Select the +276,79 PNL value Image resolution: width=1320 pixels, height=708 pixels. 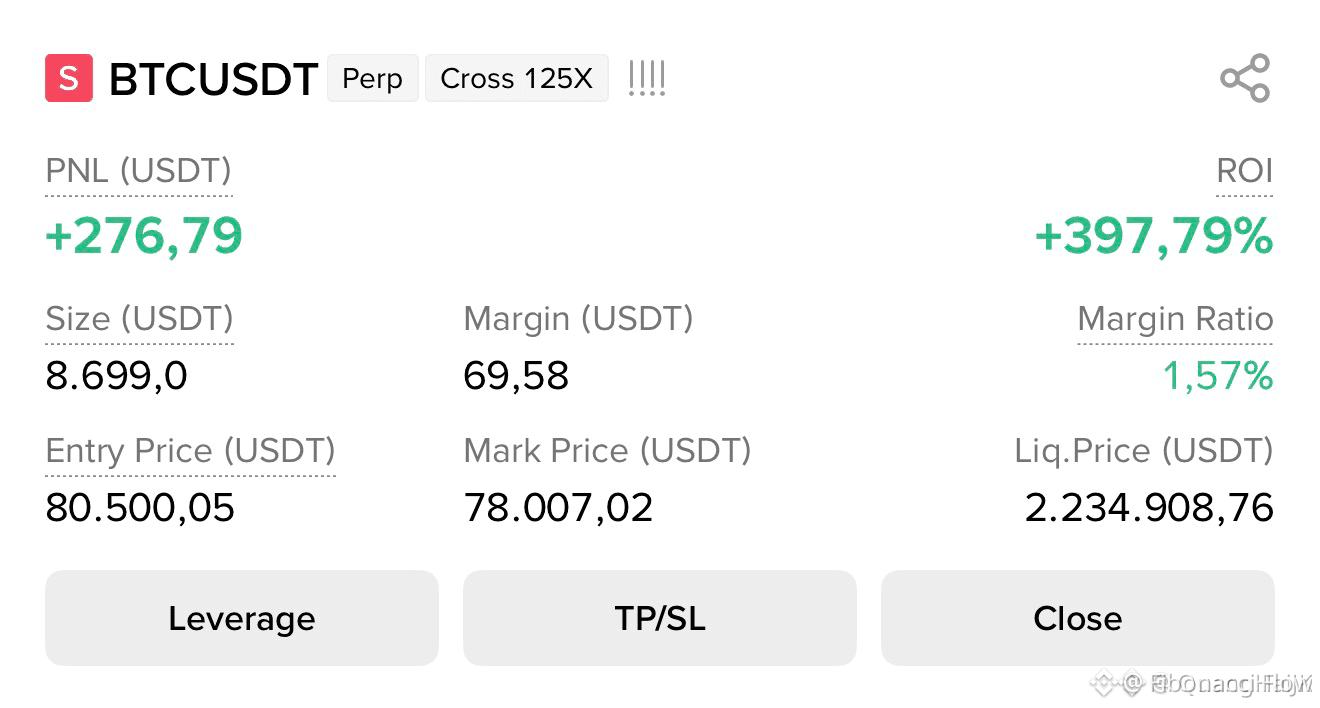coord(144,236)
